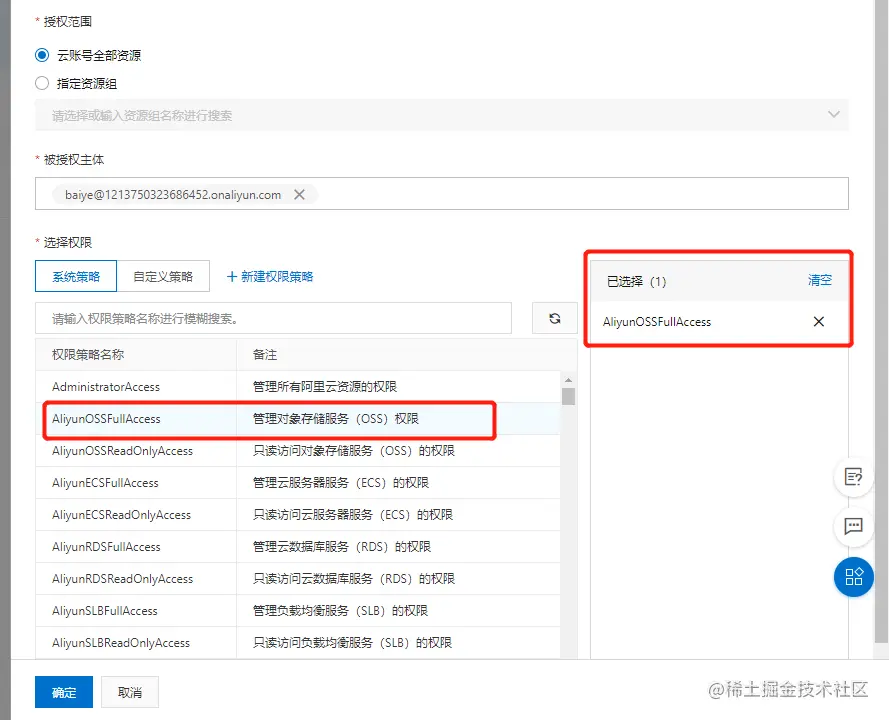The image size is (889, 720).
Task: Open the blue quick-tools grid icon
Action: pyautogui.click(x=853, y=577)
